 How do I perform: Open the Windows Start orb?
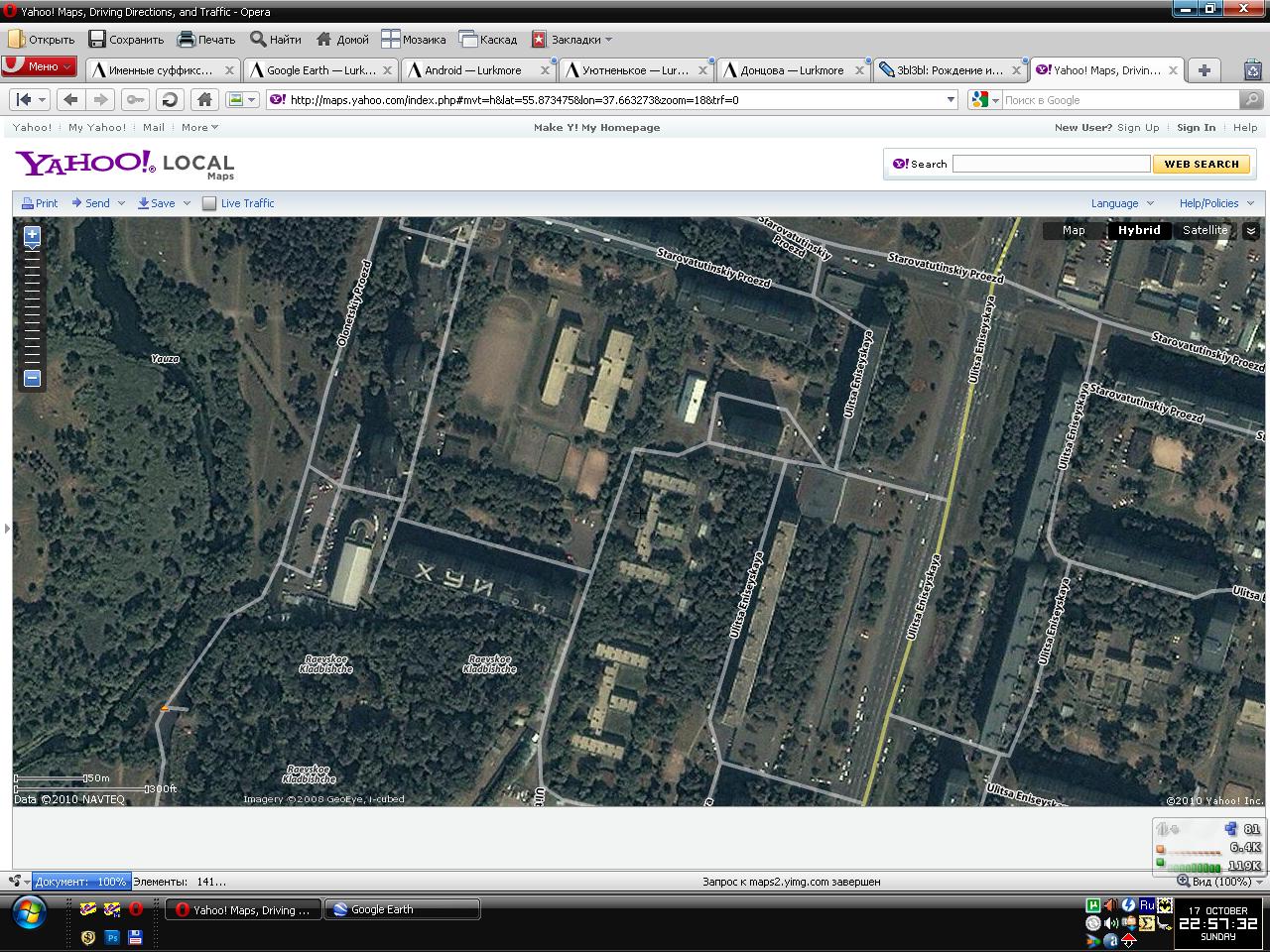click(29, 910)
